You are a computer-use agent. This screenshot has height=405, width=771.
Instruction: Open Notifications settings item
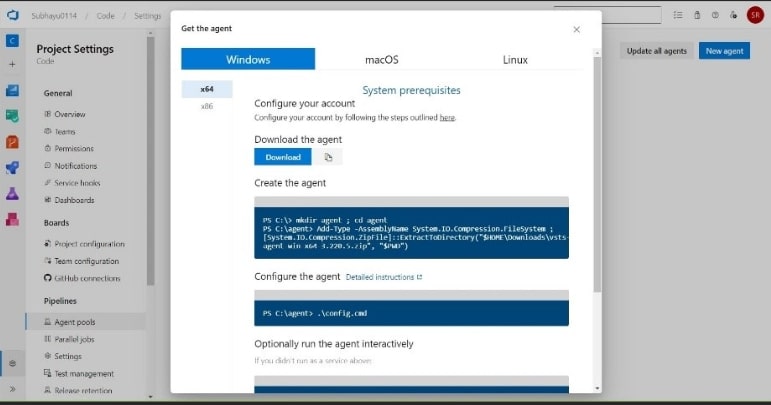(x=75, y=166)
